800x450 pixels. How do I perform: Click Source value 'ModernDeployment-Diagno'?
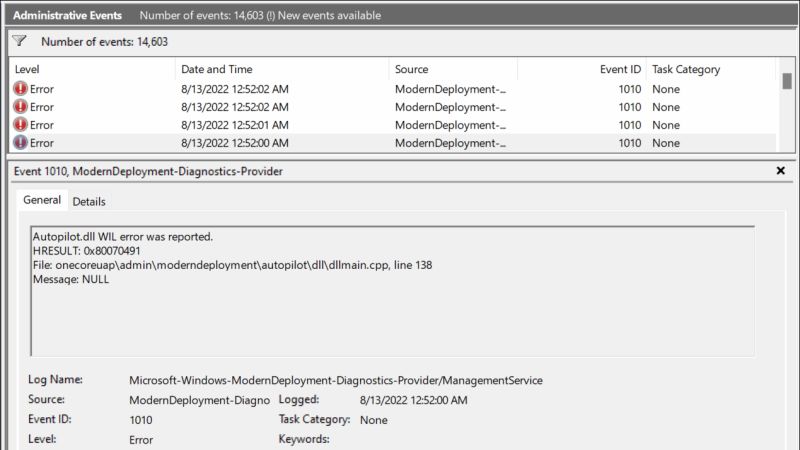pos(199,400)
